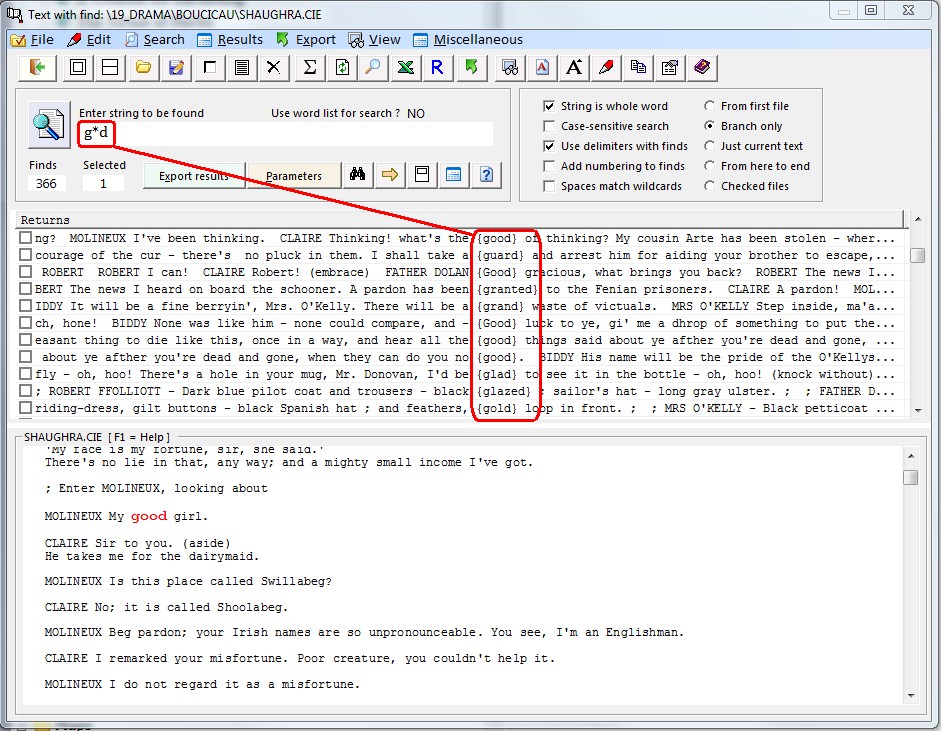
Task: Click the purple book toolbar icon
Action: (x=702, y=68)
